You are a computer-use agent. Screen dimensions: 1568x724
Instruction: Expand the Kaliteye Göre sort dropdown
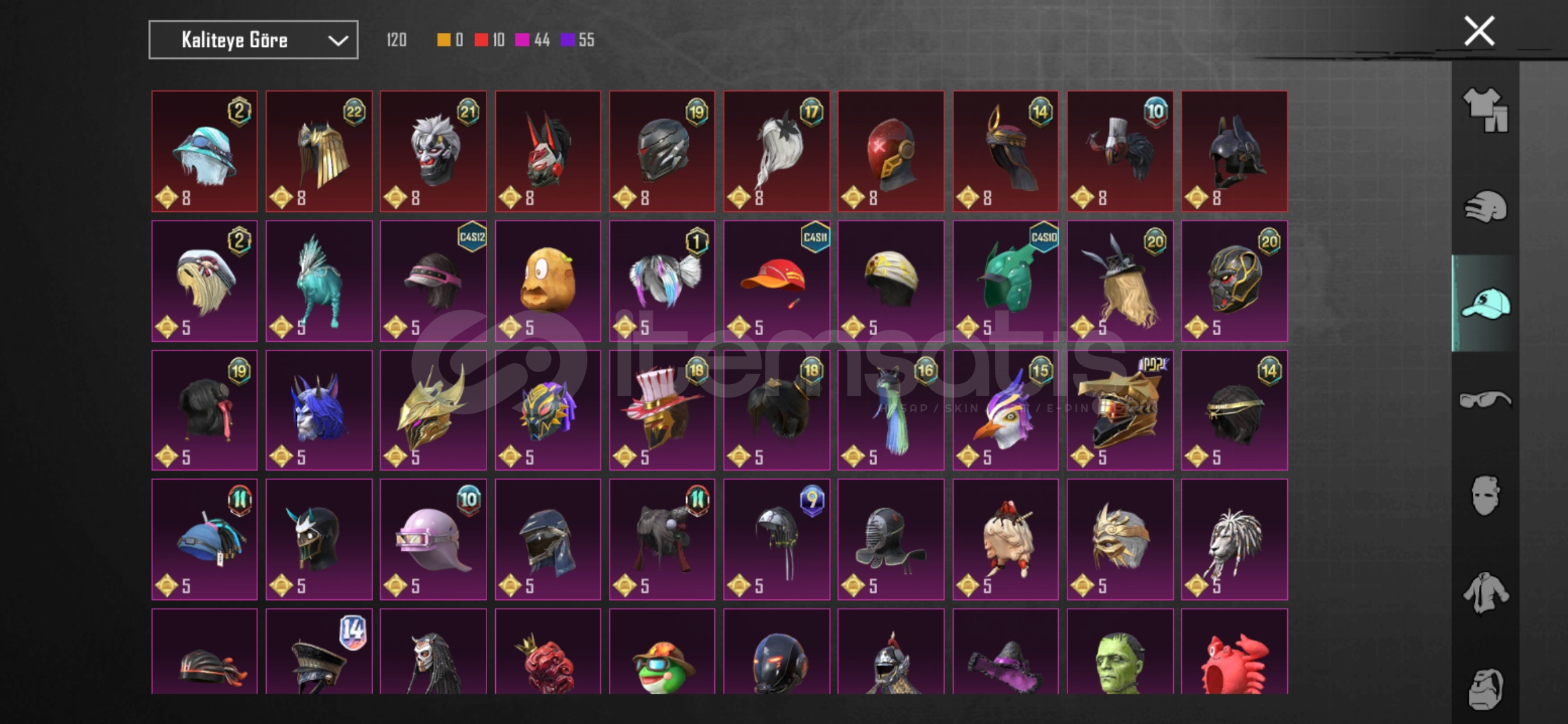pos(253,40)
